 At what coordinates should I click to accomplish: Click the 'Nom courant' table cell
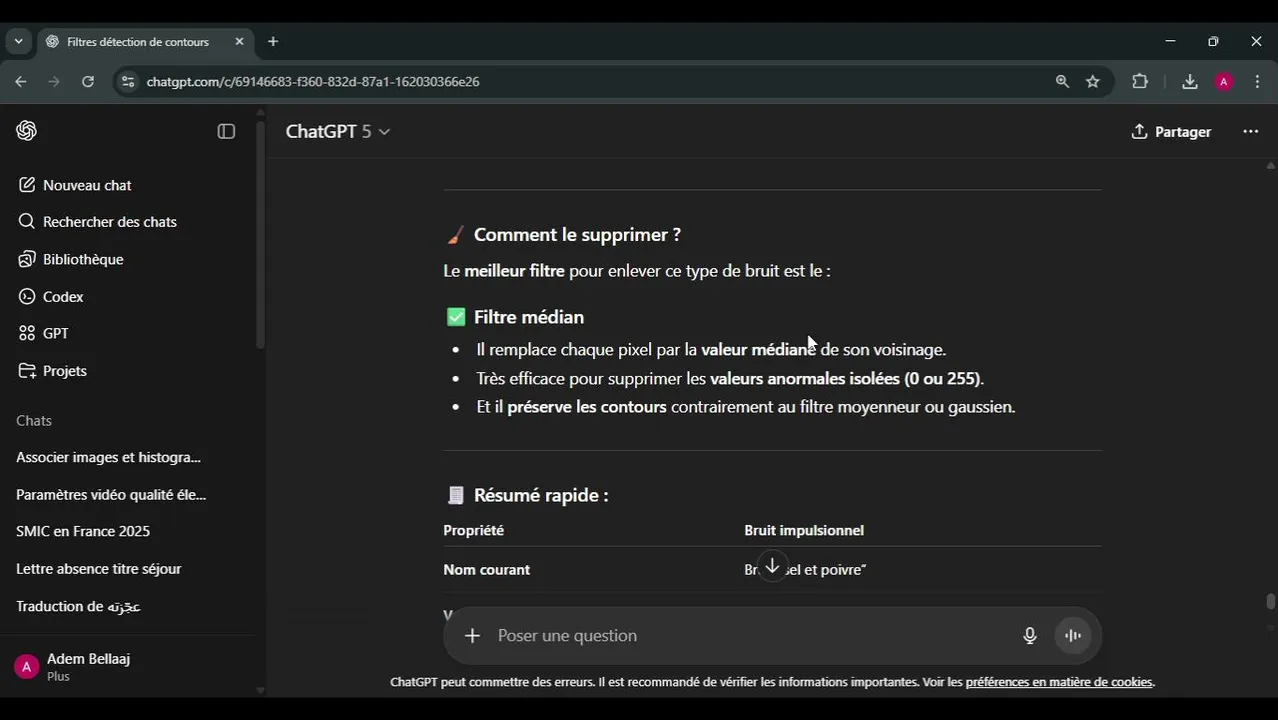pyautogui.click(x=487, y=570)
